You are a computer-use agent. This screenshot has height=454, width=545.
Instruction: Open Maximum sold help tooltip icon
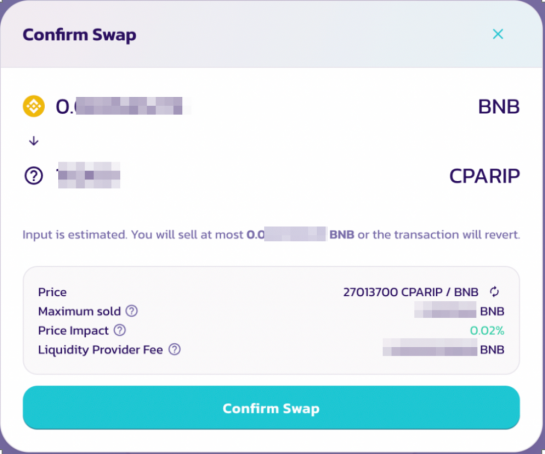point(131,311)
